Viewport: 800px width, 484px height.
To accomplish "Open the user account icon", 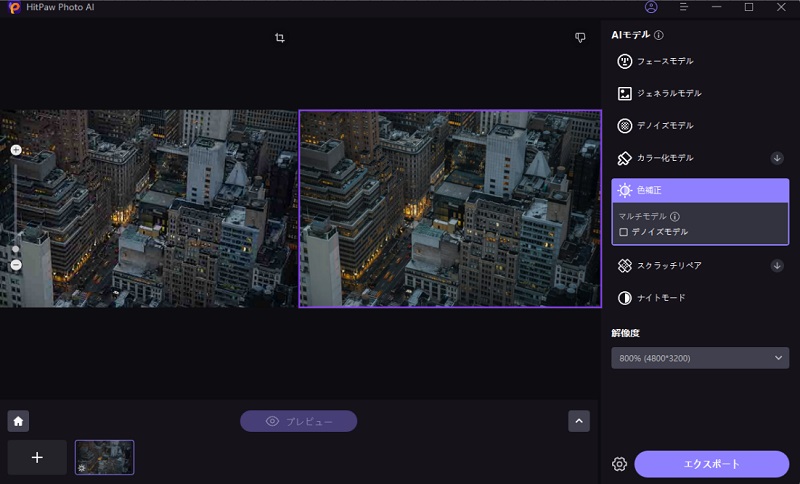I will [x=651, y=7].
